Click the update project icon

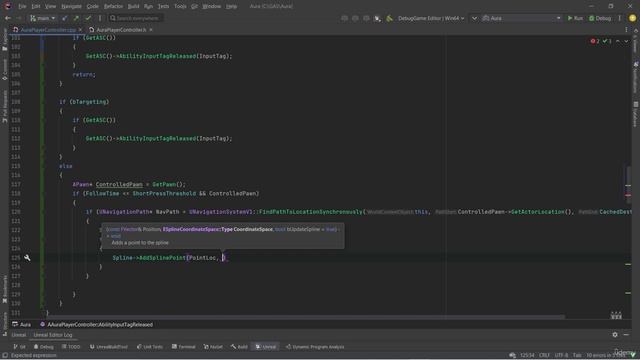click(64, 18)
